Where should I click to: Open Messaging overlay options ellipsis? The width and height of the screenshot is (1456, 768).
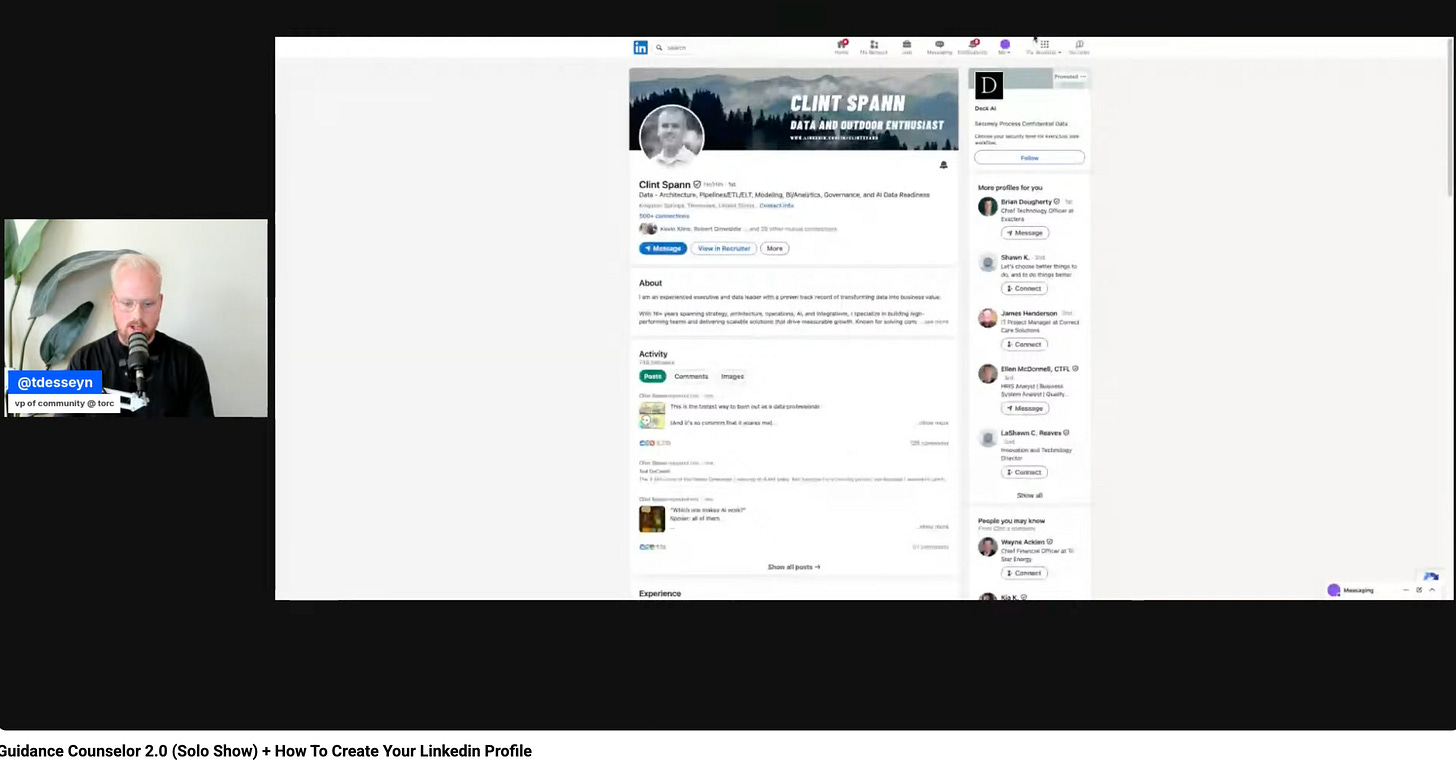pyautogui.click(x=1406, y=590)
